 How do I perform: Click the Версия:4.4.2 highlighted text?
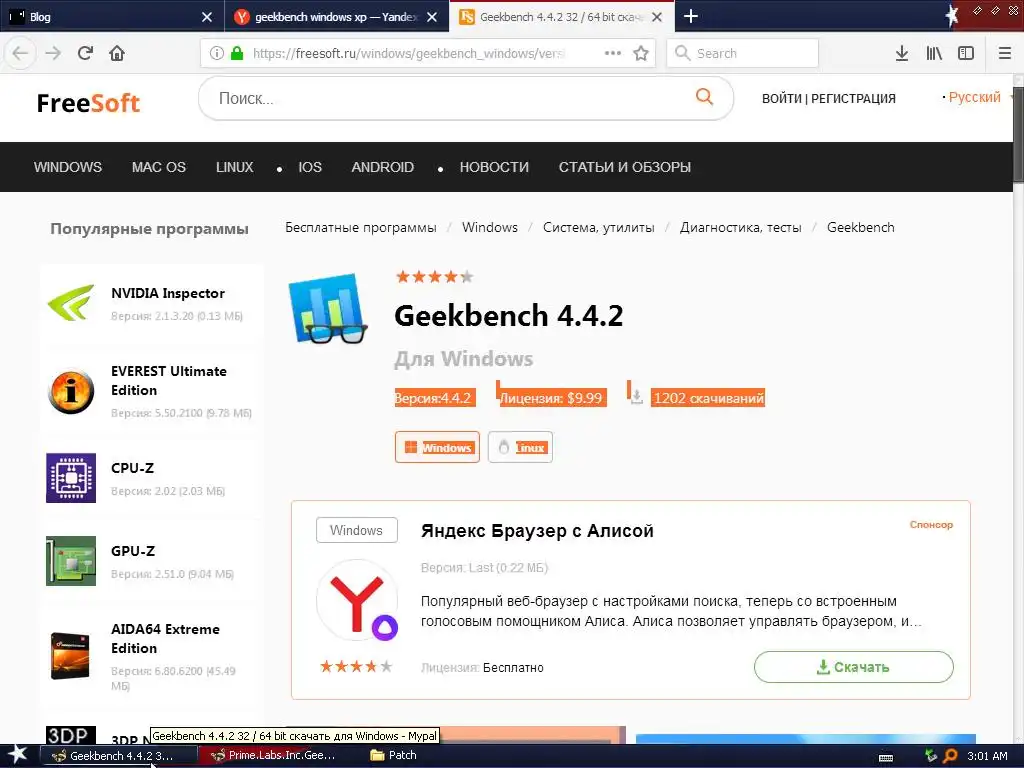coord(435,398)
